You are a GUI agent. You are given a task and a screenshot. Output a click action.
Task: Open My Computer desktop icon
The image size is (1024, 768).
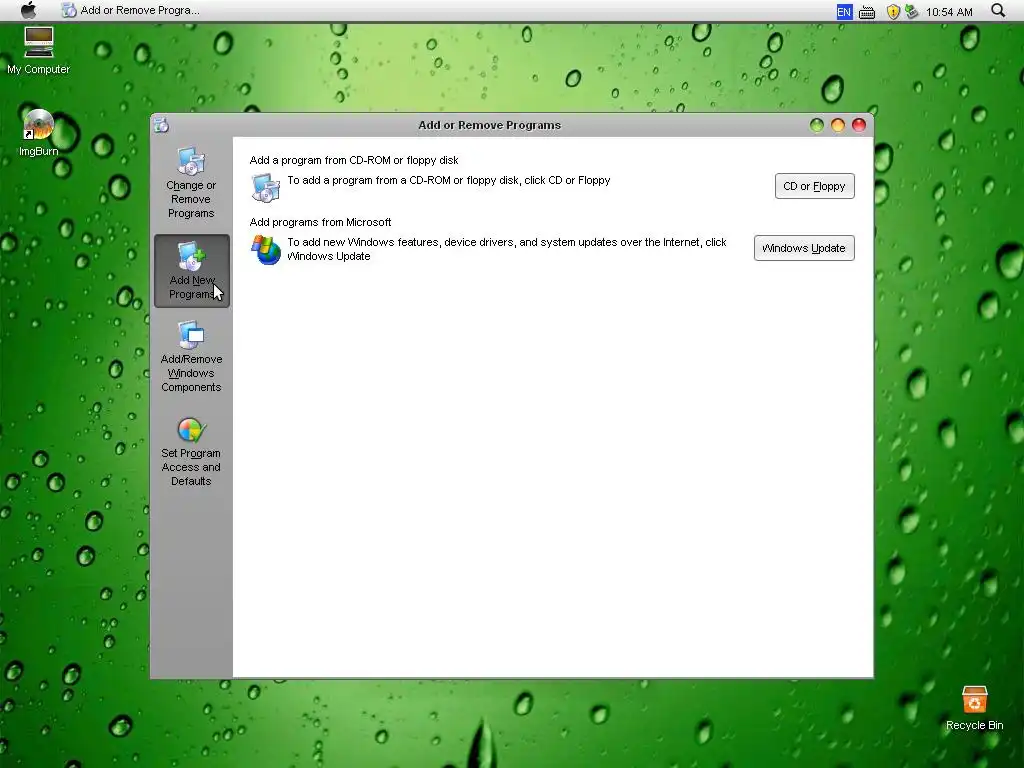pyautogui.click(x=39, y=50)
